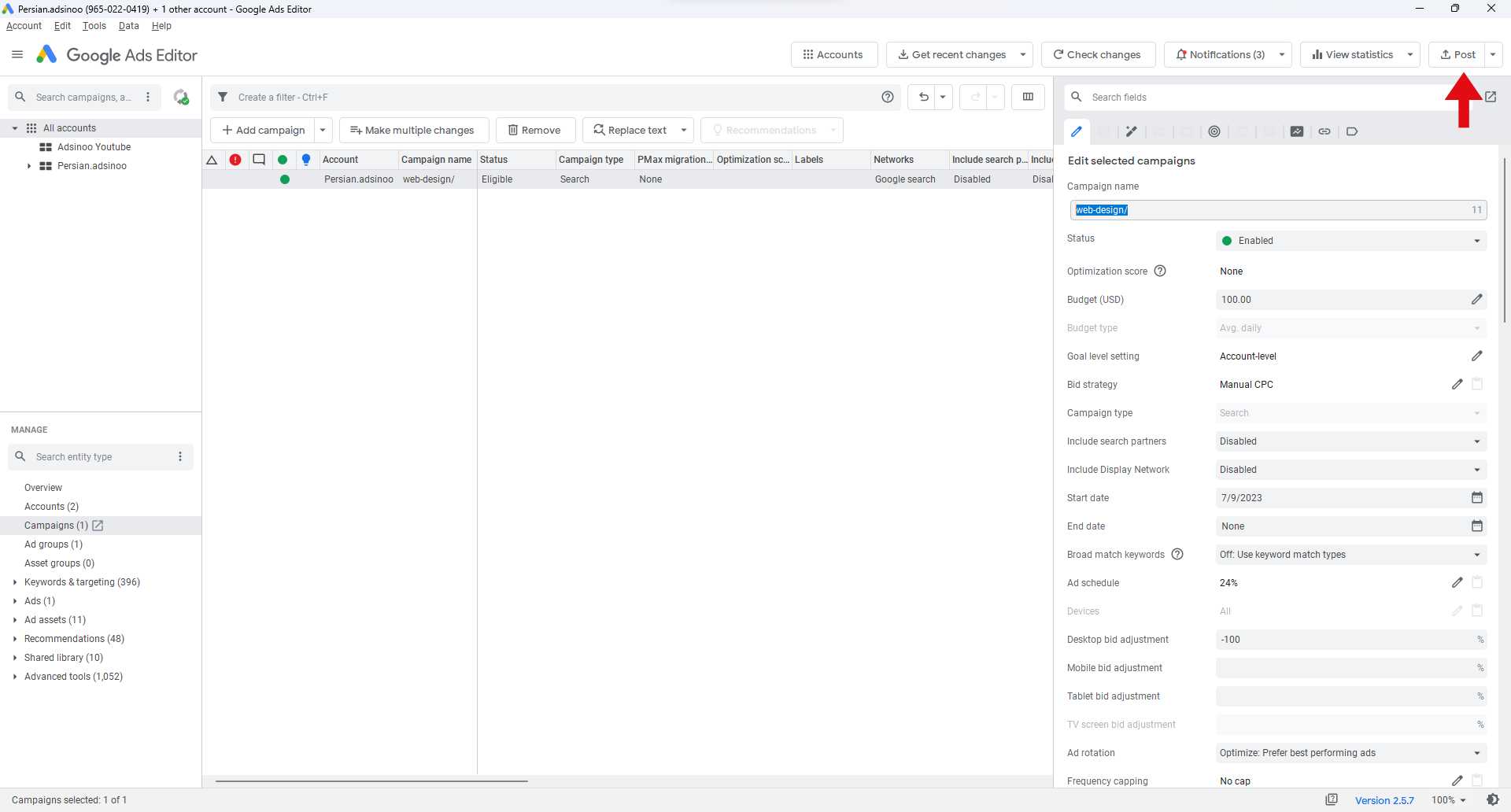This screenshot has height=812, width=1511.
Task: Pop out the edit panel into new window
Action: 1491,97
